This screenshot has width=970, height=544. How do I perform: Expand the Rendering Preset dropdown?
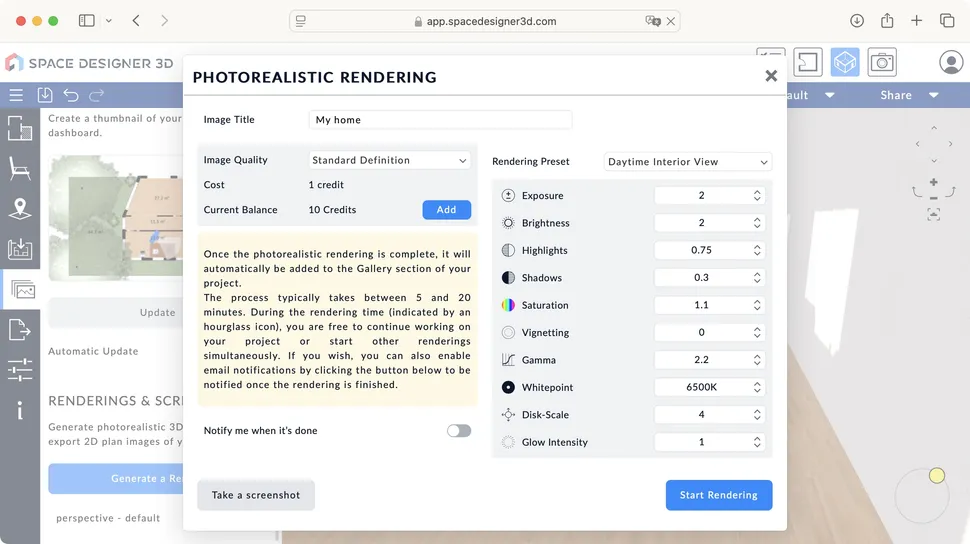[x=688, y=162]
